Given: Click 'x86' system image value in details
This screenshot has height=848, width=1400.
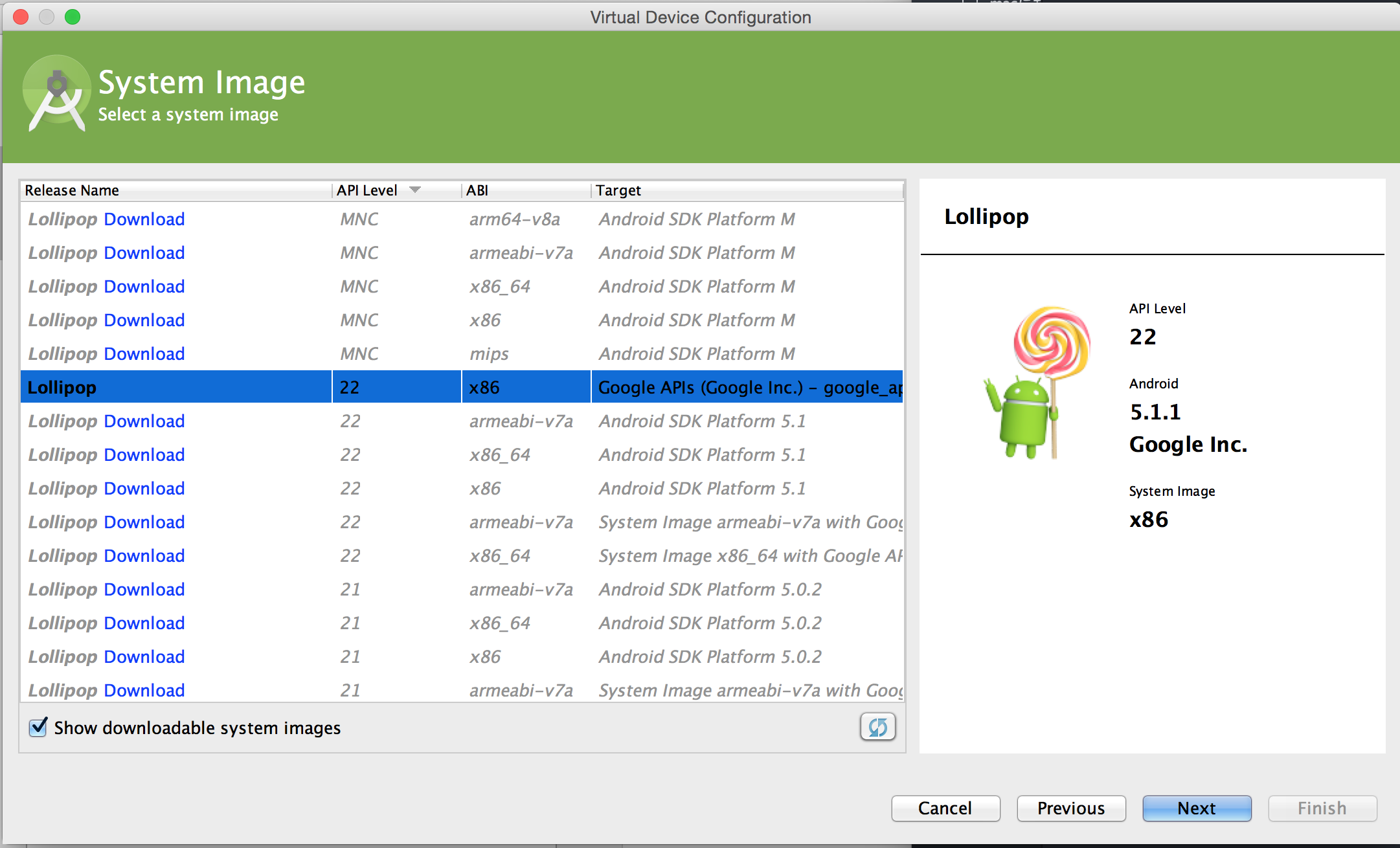Looking at the screenshot, I should (x=1149, y=519).
